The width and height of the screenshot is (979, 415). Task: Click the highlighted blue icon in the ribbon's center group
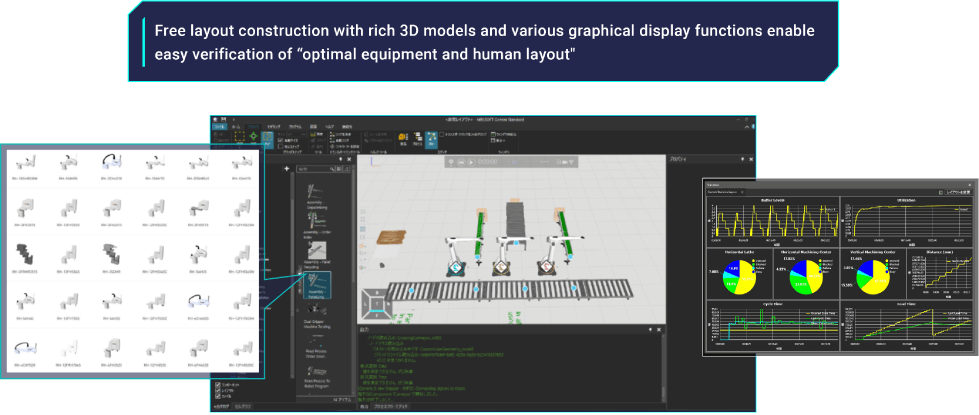(431, 139)
